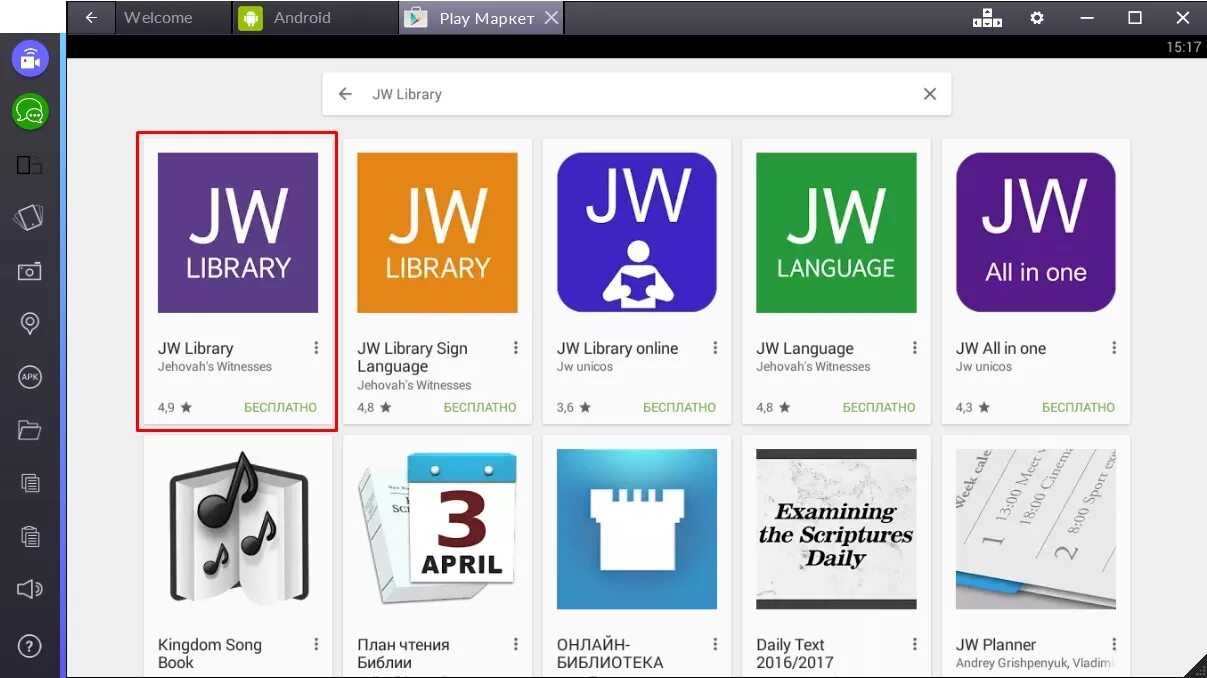
Task: Adjust sound using the sidebar speaker icon
Action: (29, 589)
